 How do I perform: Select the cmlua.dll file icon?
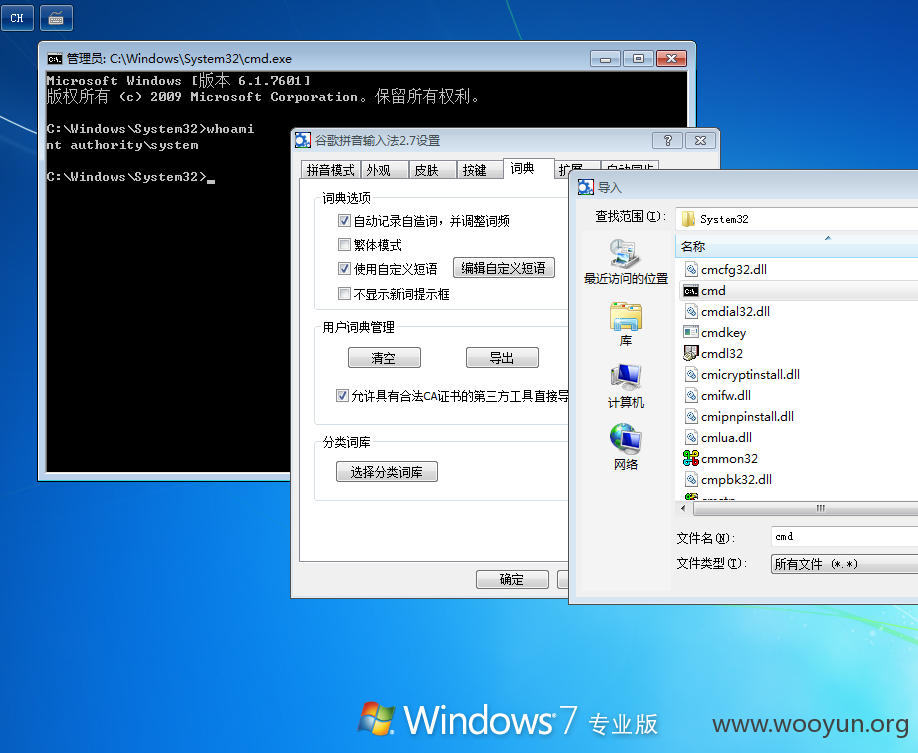coord(691,437)
